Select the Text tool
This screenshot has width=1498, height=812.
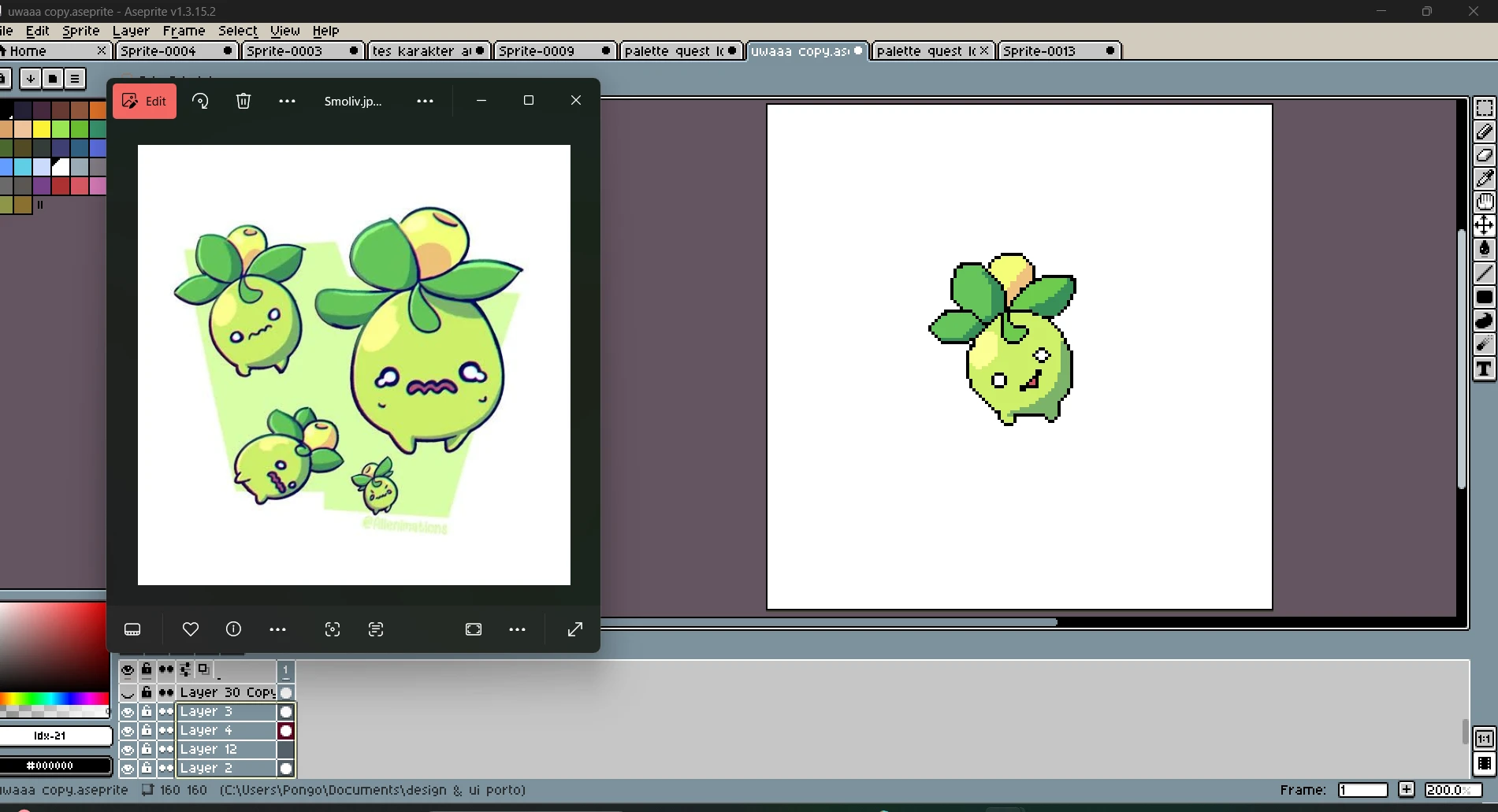tap(1485, 369)
